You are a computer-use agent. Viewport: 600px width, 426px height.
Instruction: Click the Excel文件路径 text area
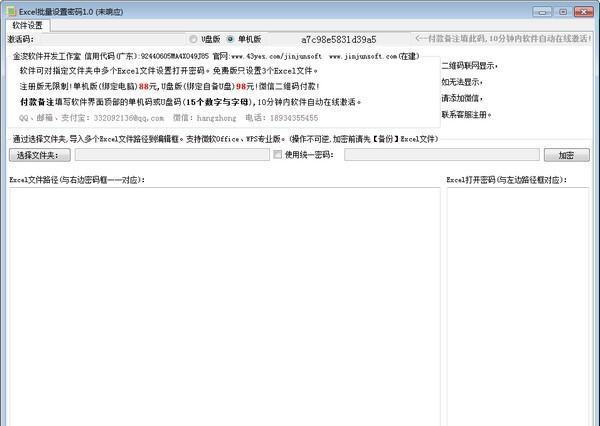tap(225, 307)
